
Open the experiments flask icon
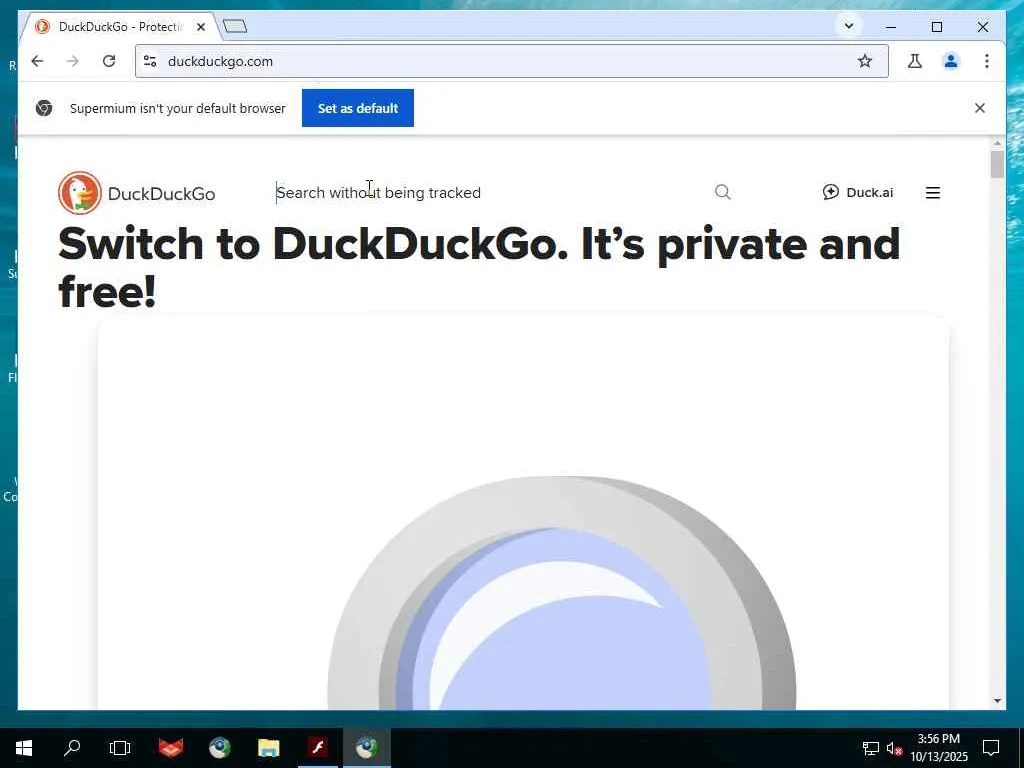pos(915,61)
